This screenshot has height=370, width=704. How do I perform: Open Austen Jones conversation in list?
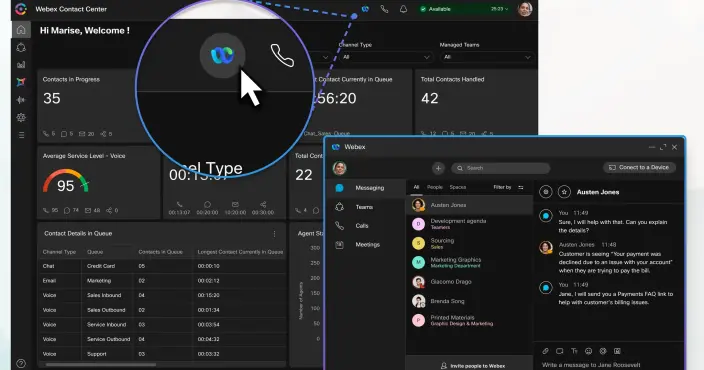point(470,205)
